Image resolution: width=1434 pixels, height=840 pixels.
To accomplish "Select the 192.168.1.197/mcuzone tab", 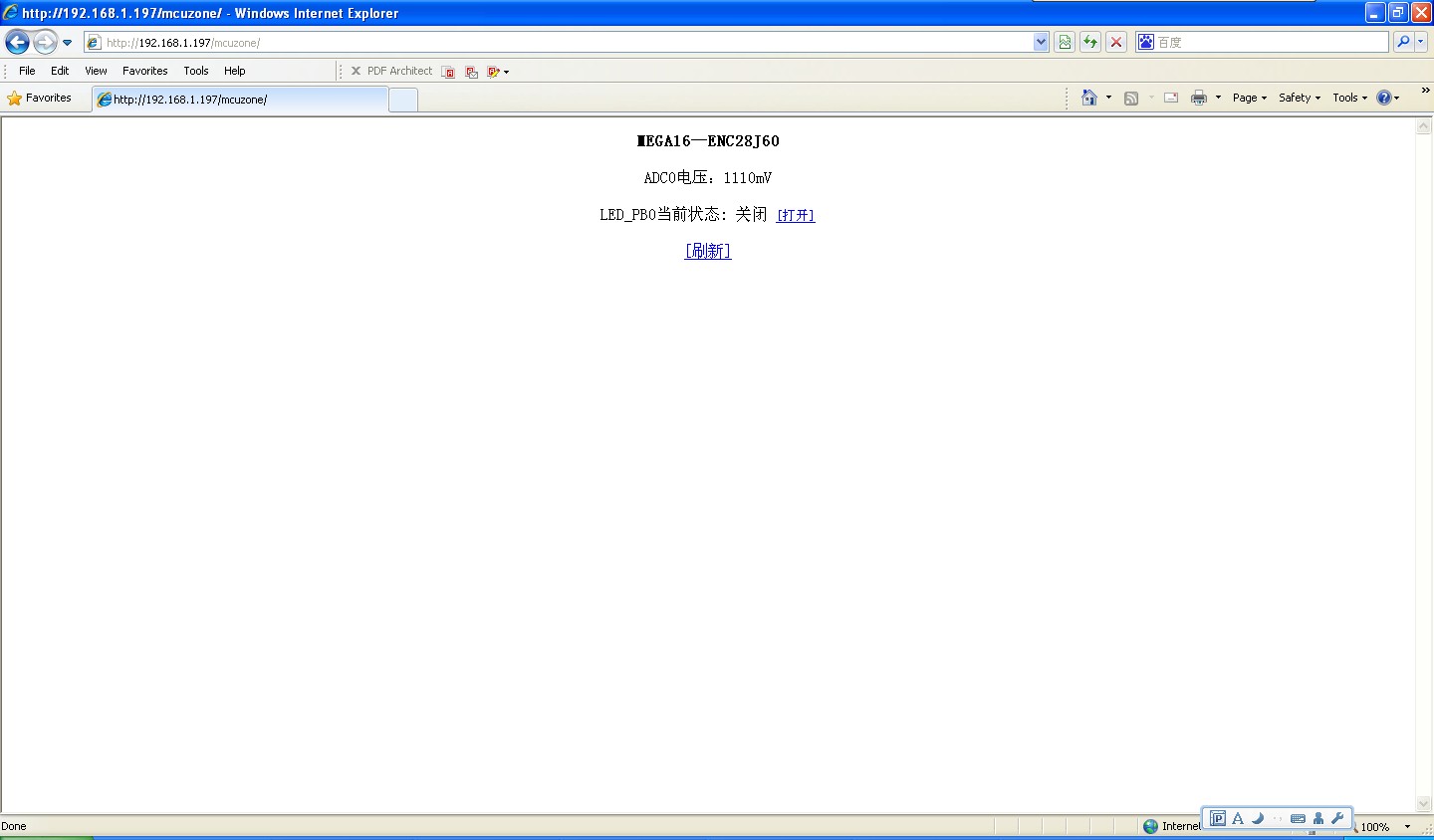I will tap(240, 100).
